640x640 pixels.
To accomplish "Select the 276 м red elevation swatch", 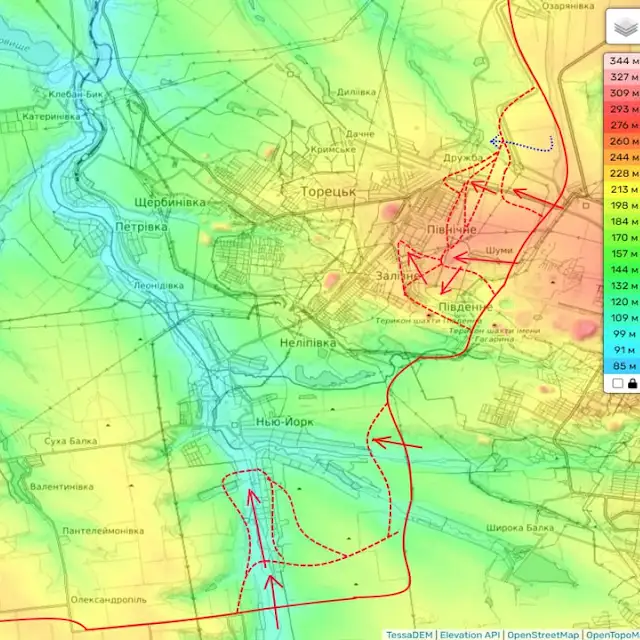I will 620,125.
